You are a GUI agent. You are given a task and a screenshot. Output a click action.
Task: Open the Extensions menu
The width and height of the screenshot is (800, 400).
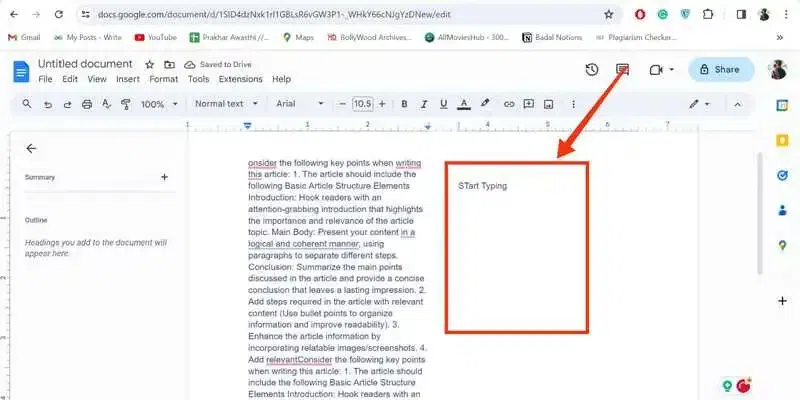(240, 79)
